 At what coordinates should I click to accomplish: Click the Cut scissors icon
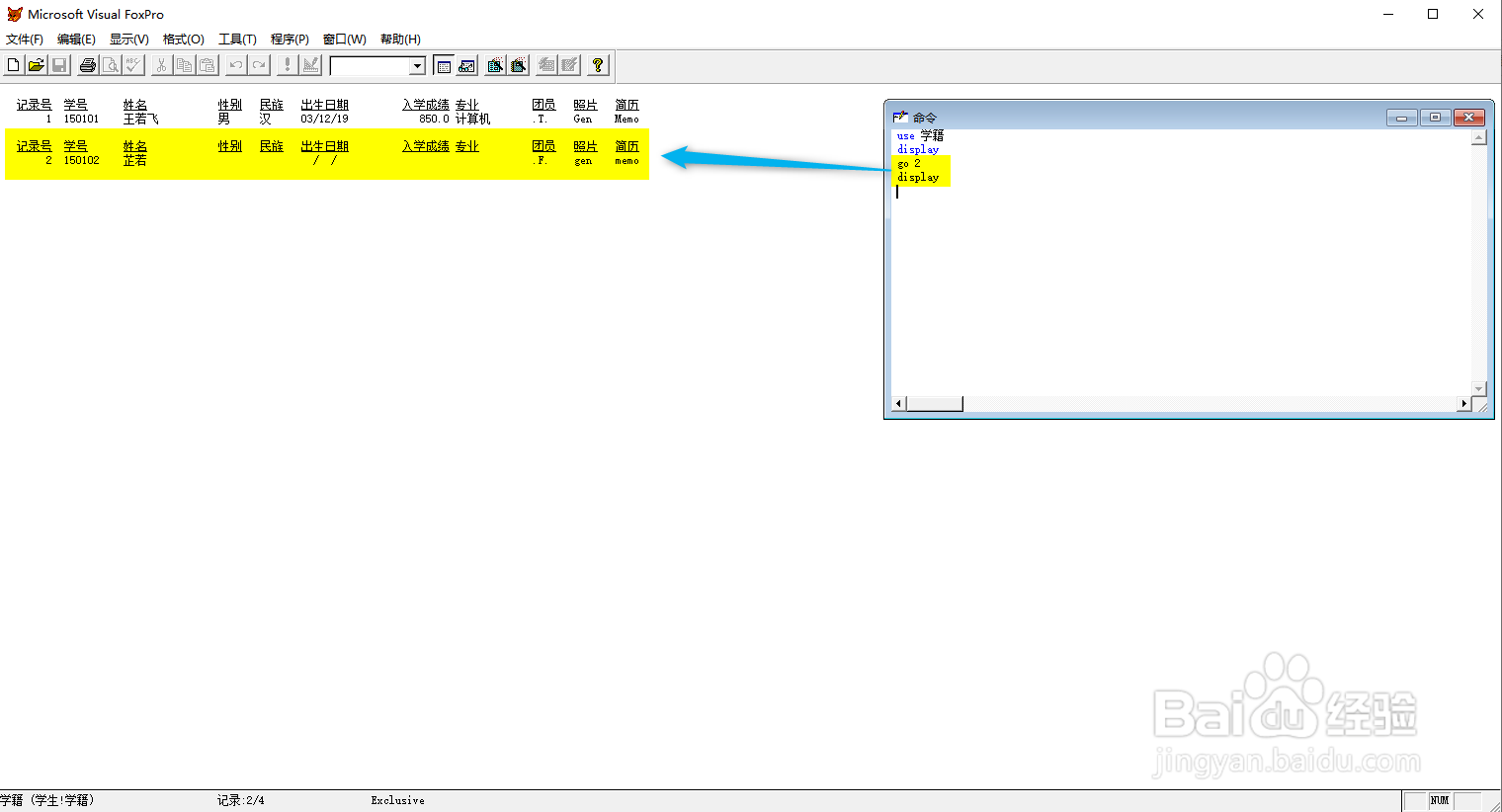161,65
